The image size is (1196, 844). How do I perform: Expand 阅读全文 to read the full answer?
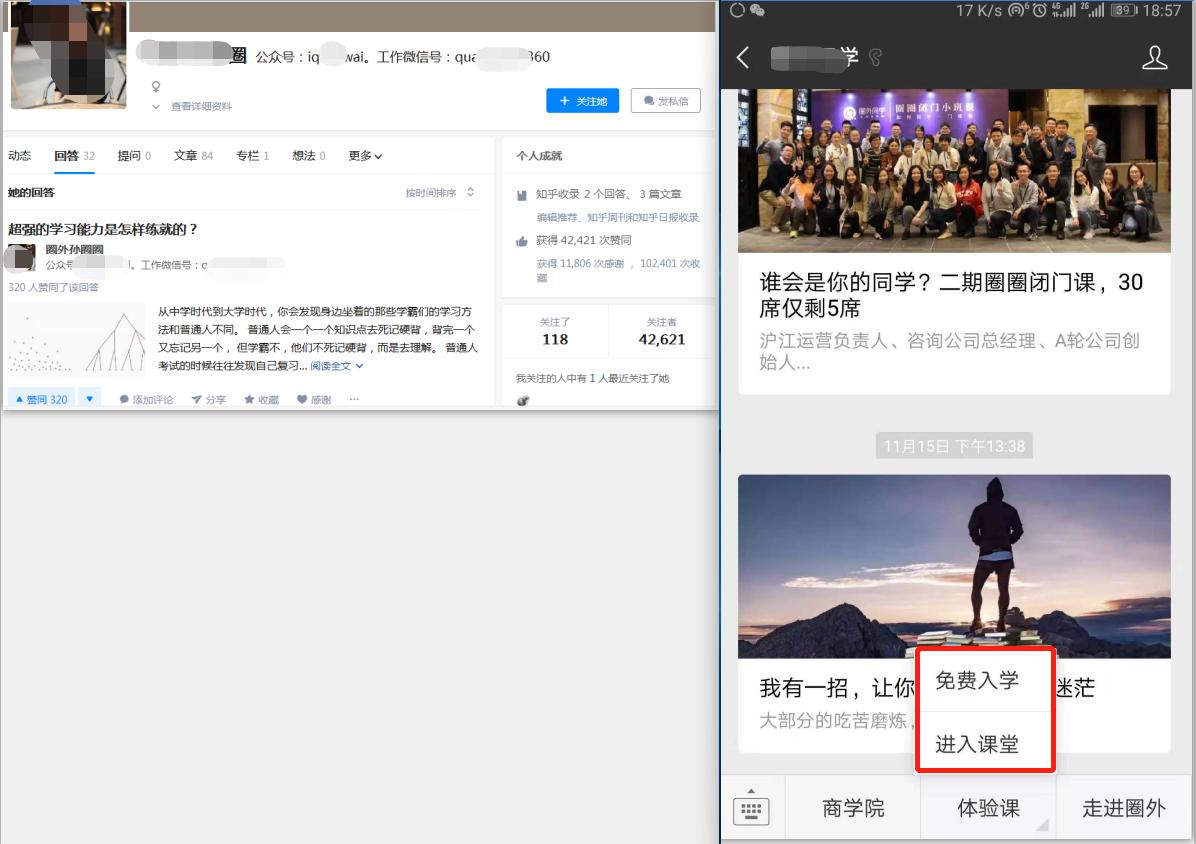pyautogui.click(x=330, y=365)
